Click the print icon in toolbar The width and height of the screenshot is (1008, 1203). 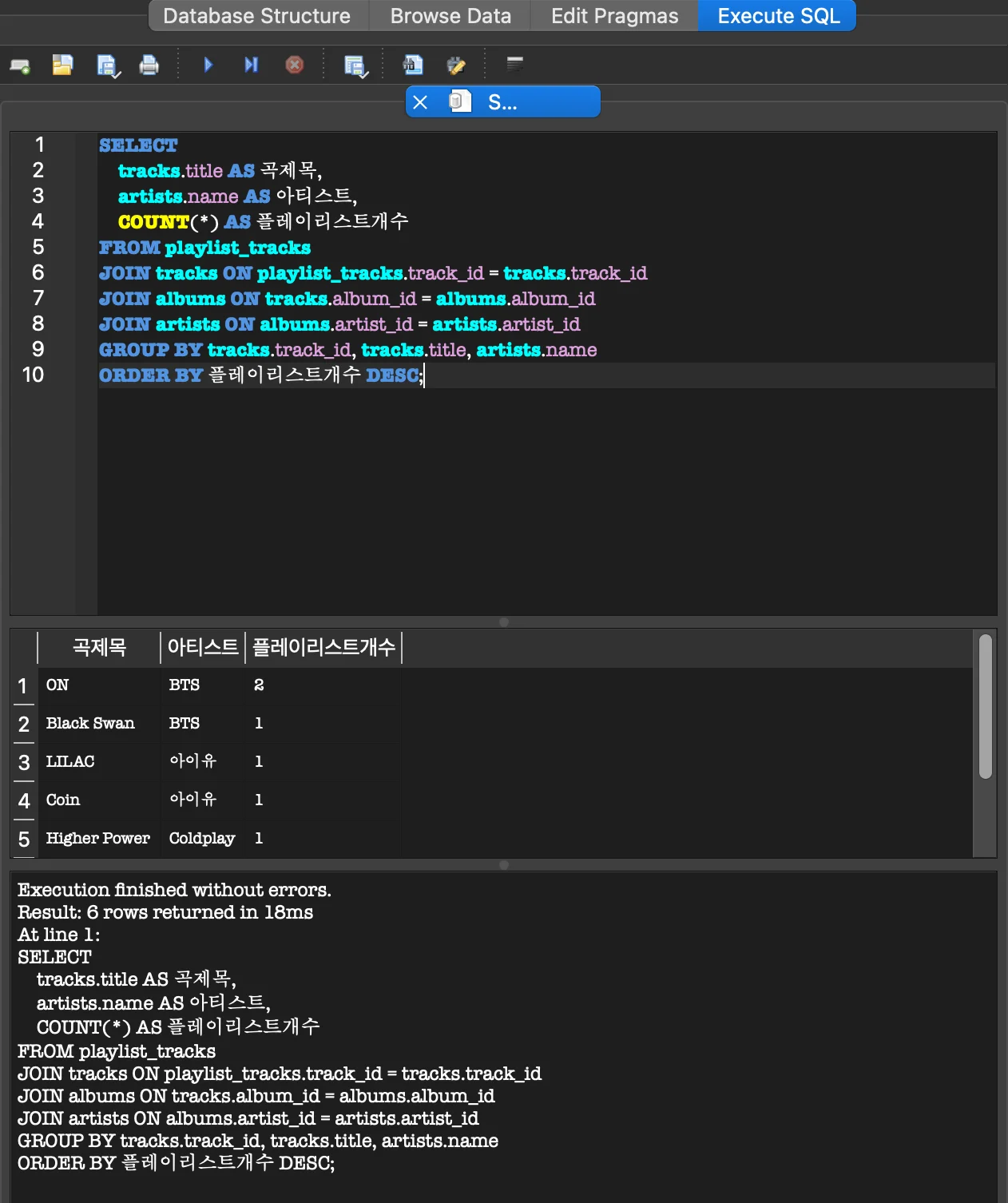click(x=149, y=66)
